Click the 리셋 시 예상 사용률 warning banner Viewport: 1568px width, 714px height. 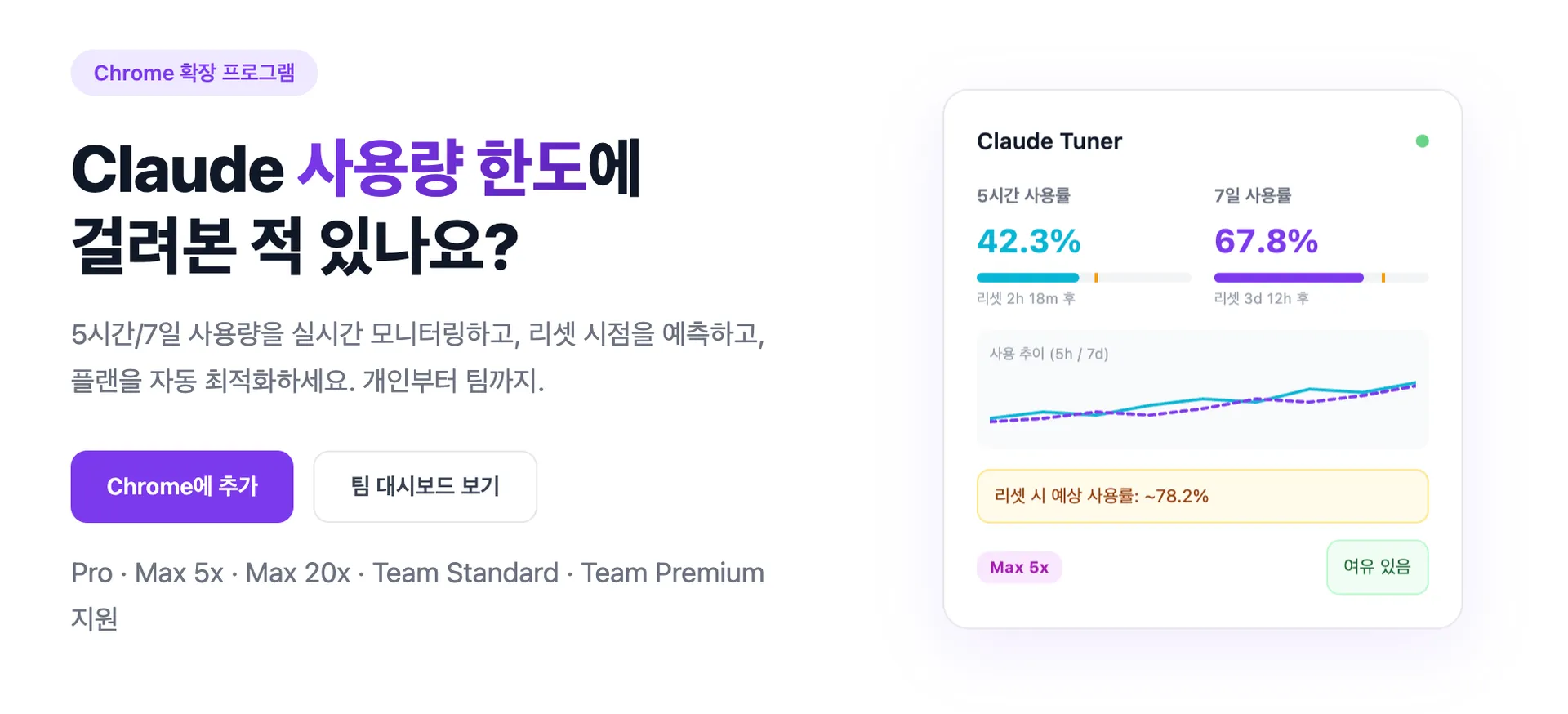click(x=1202, y=495)
